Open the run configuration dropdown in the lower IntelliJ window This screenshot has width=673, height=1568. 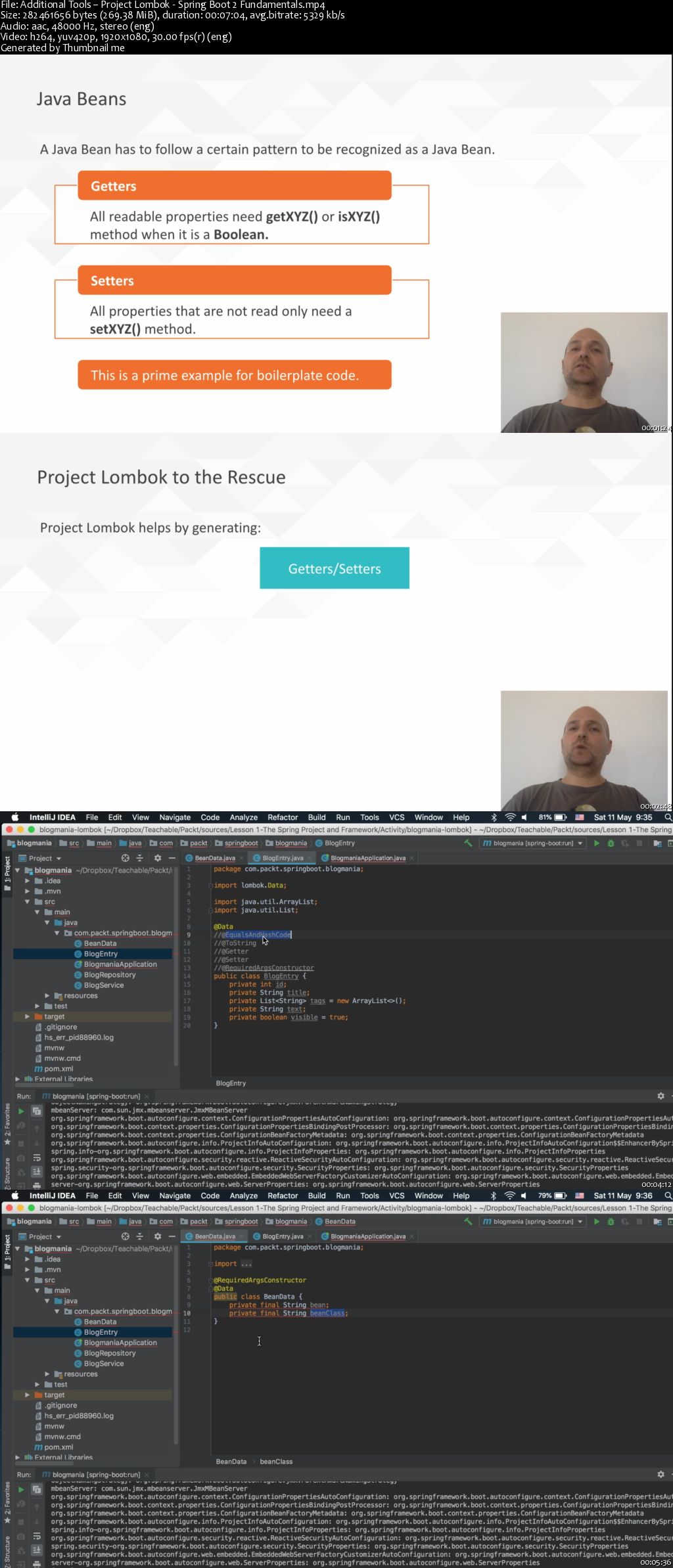[580, 1222]
